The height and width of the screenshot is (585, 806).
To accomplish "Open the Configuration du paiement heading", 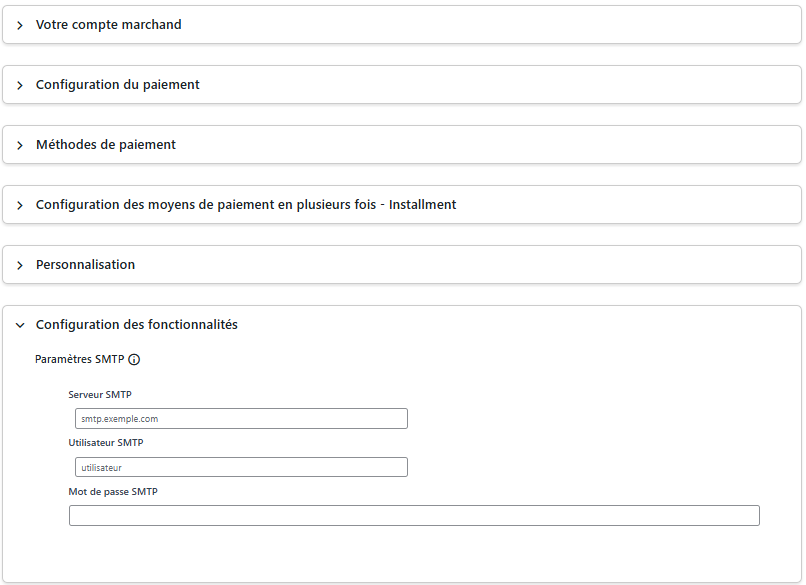I will [117, 85].
